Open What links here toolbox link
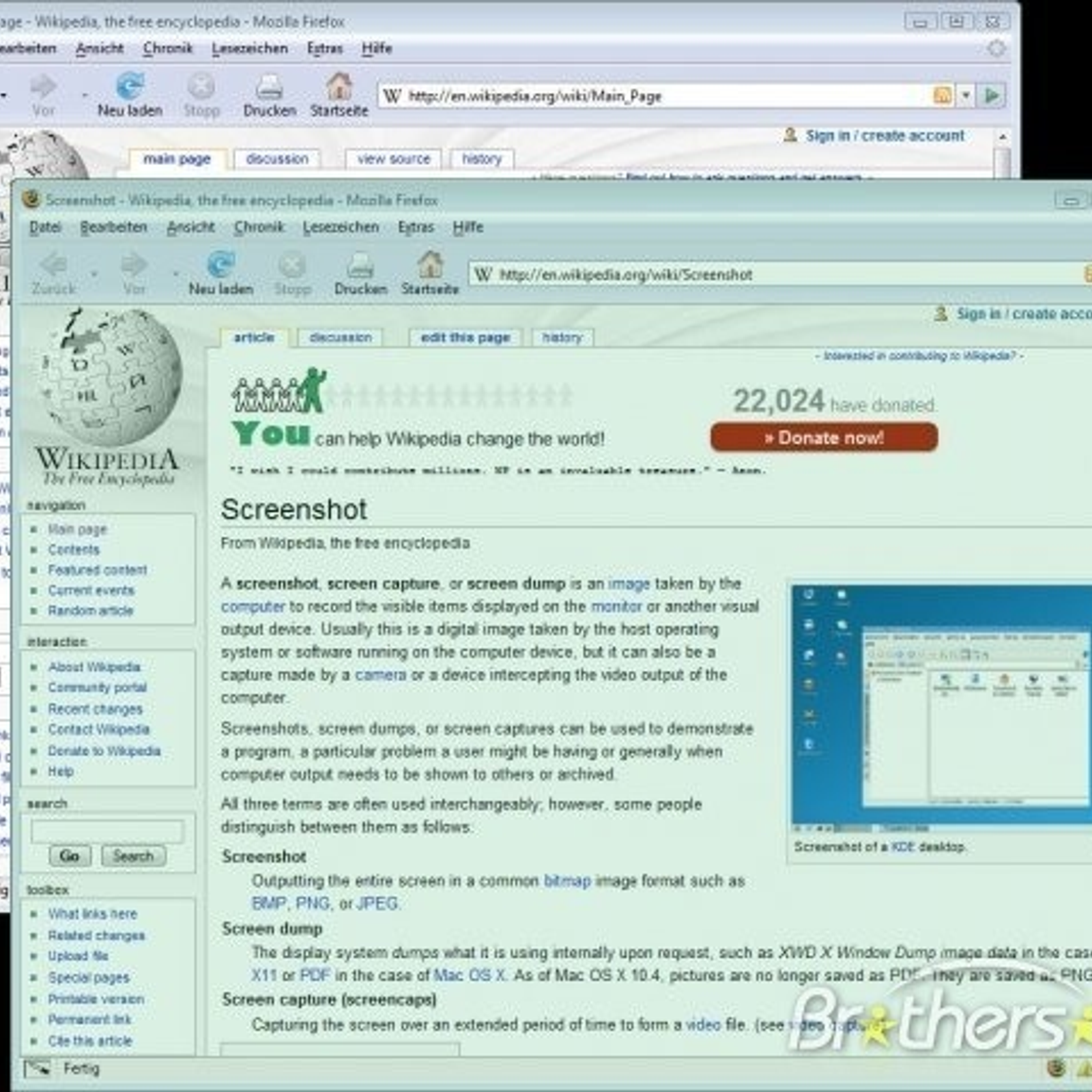This screenshot has height=1092, width=1092. 92,914
